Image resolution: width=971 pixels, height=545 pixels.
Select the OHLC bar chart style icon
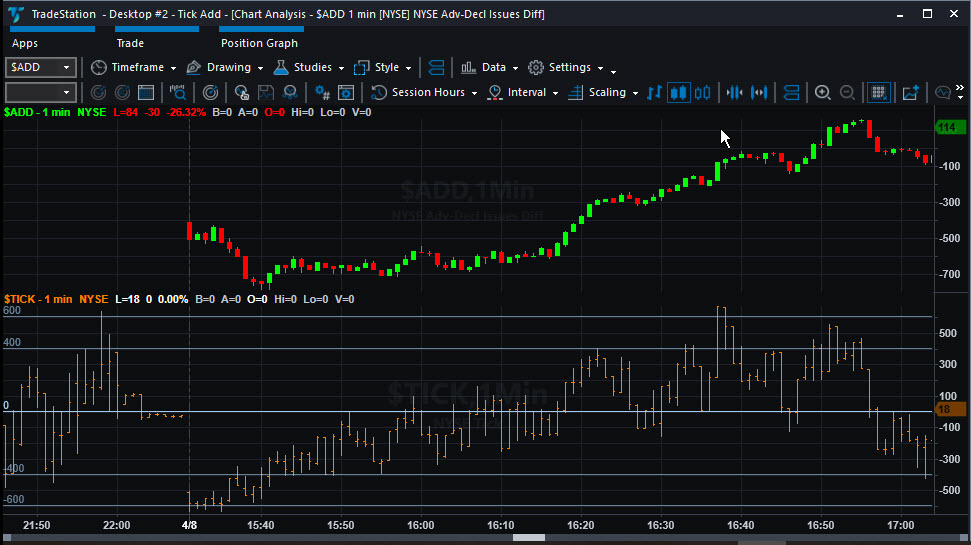pyautogui.click(x=654, y=93)
